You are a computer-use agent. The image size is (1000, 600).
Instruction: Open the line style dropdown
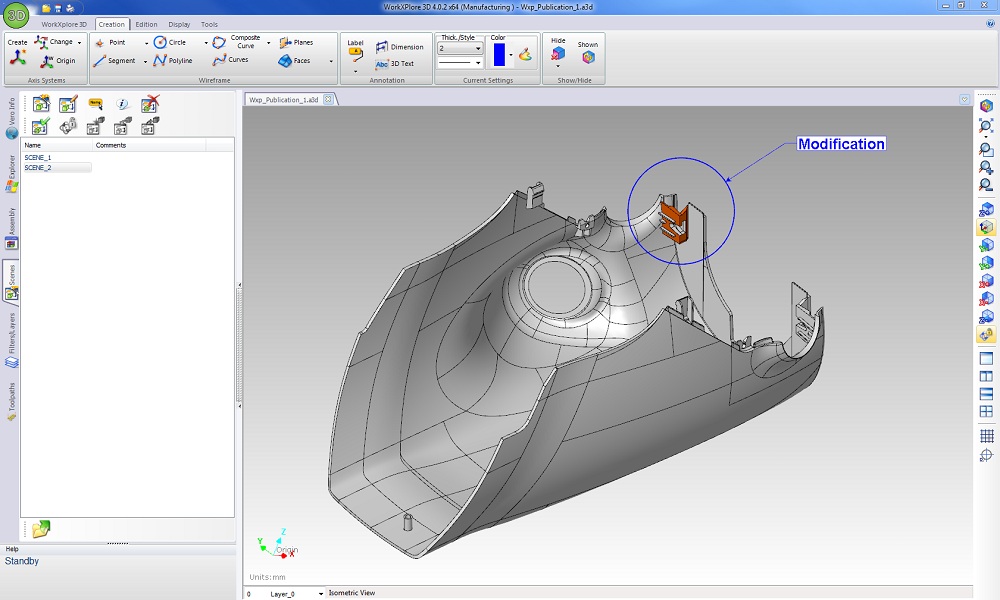(x=478, y=63)
